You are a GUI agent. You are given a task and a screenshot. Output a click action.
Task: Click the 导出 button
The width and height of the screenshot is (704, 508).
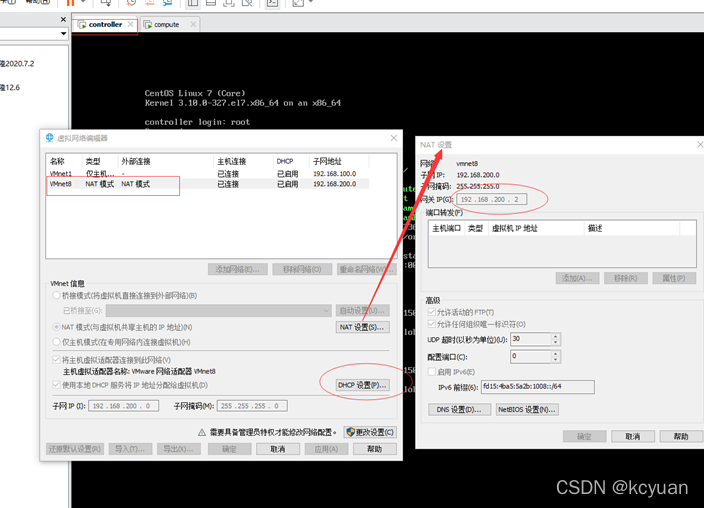click(179, 449)
